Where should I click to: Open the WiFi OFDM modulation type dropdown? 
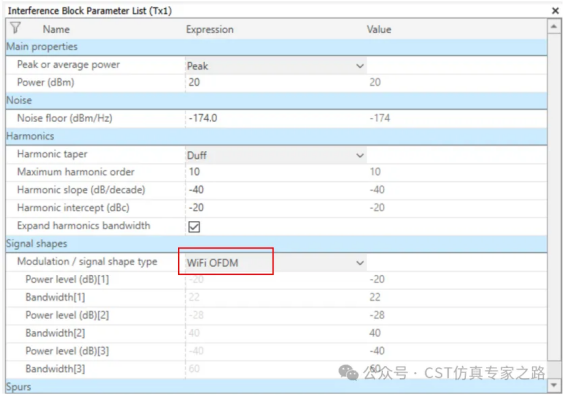[x=276, y=263]
